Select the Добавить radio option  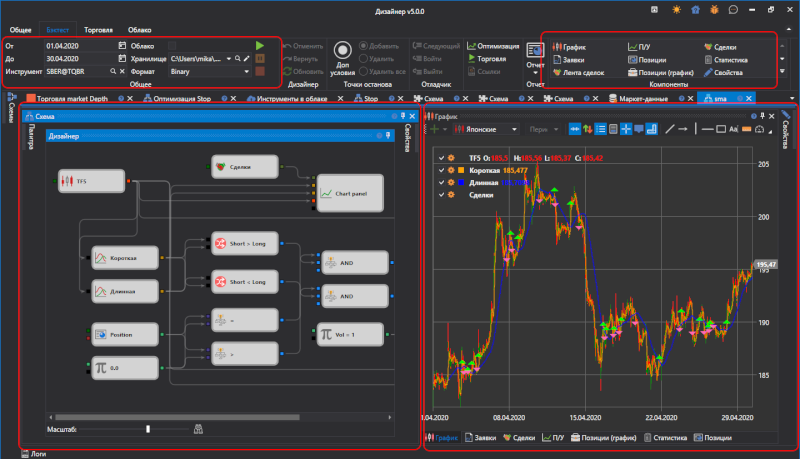coord(379,46)
